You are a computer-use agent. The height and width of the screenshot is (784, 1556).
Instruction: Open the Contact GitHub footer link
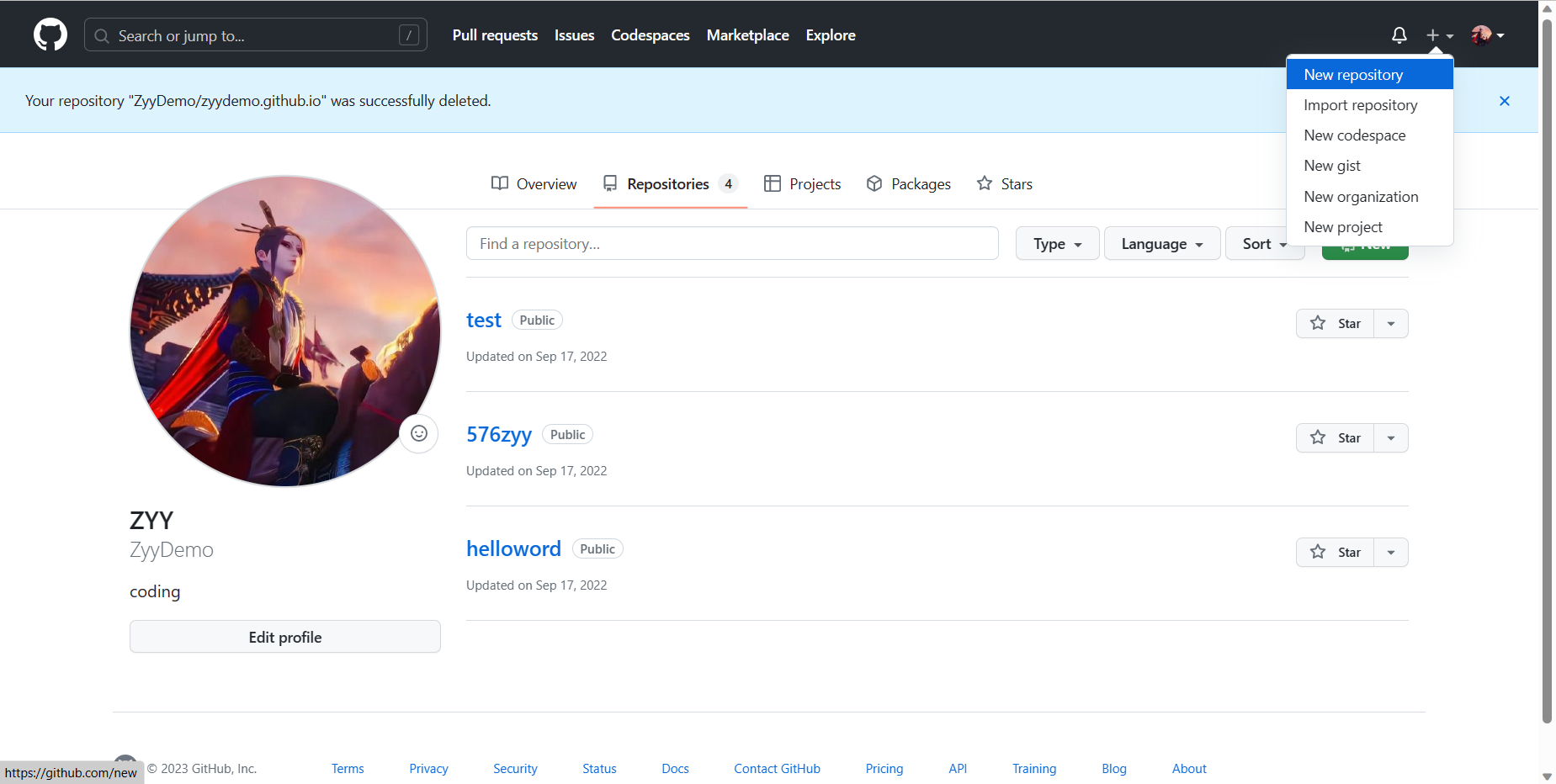point(777,769)
